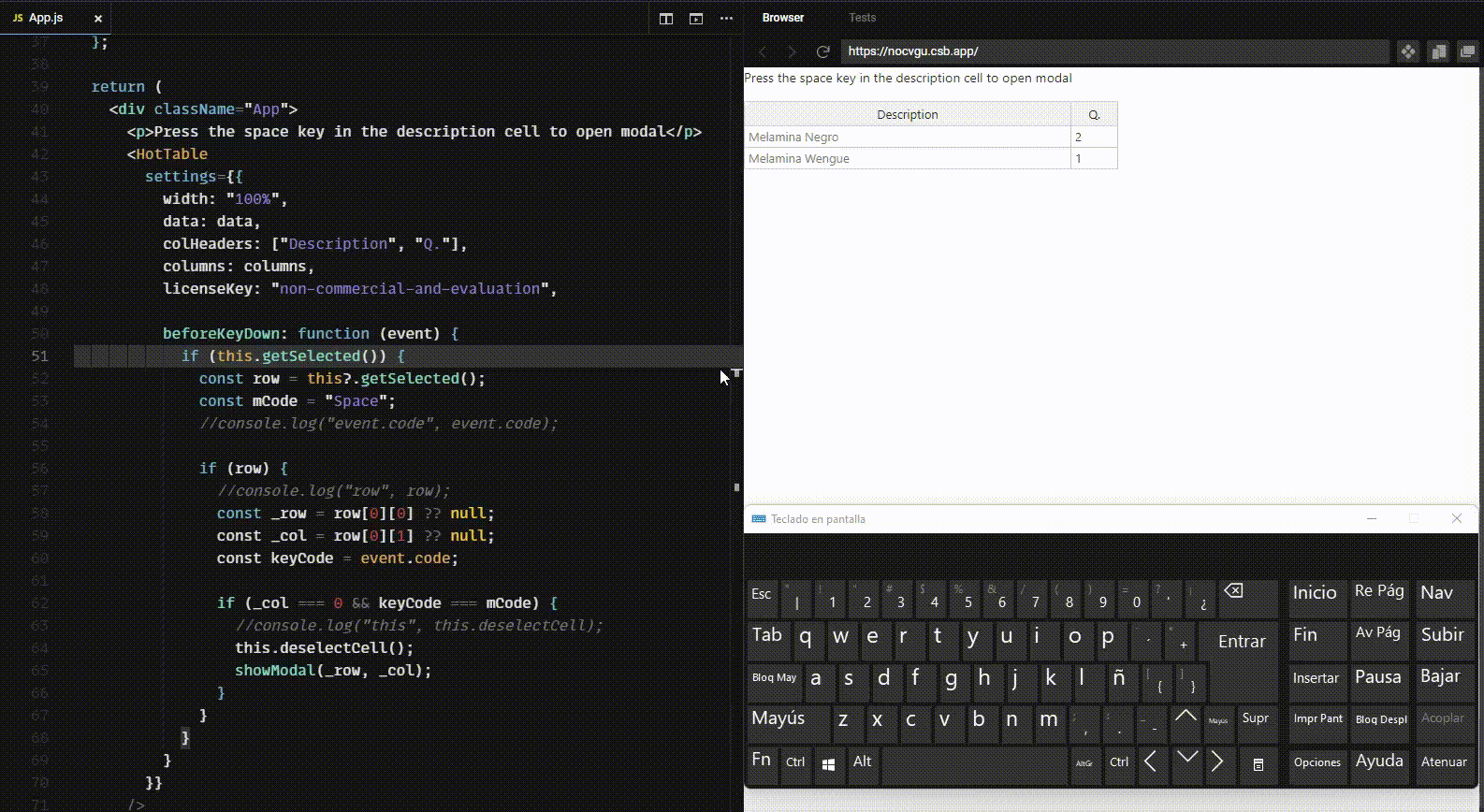
Task: Close the Teclado en pantalla window
Action: click(1457, 518)
